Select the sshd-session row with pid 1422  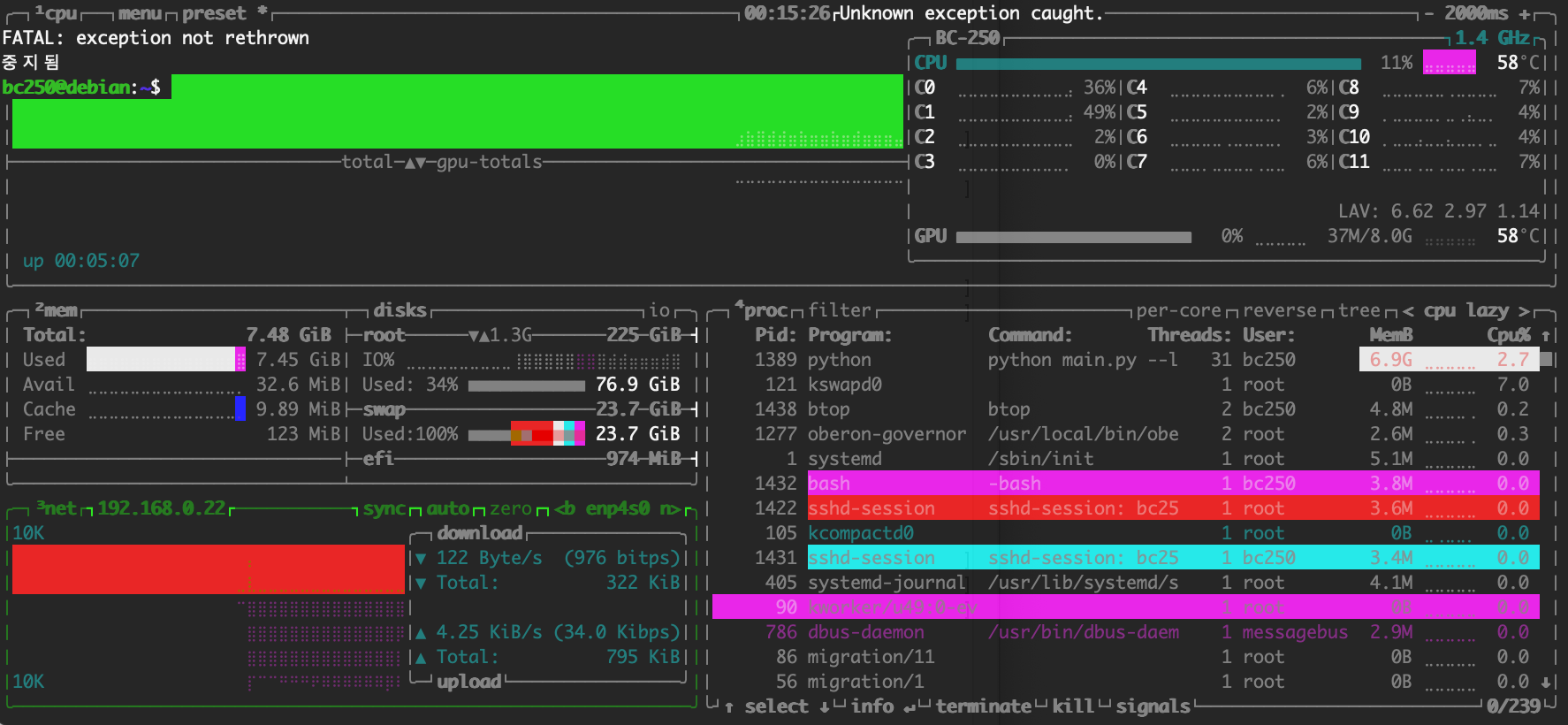(x=1126, y=508)
